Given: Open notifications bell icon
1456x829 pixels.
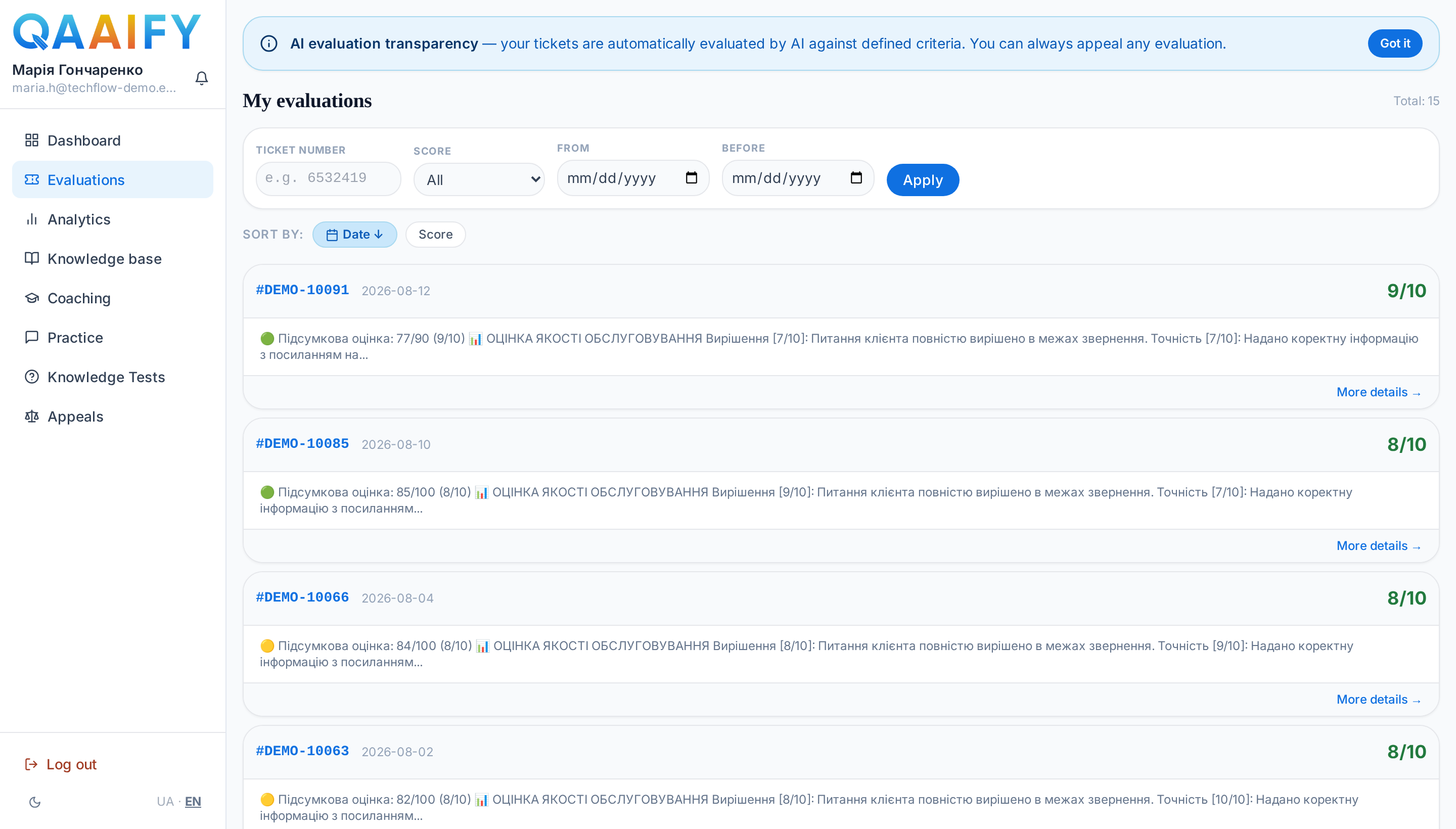Looking at the screenshot, I should (x=202, y=78).
